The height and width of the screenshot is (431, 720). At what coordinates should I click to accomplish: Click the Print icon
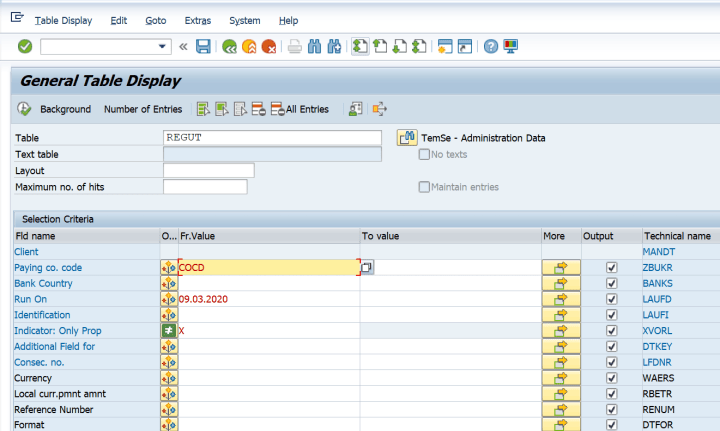[x=294, y=46]
